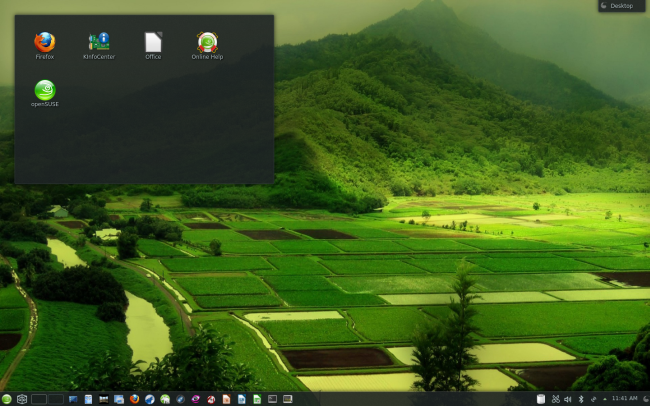Click the Bluetooth tray icon

coord(581,399)
